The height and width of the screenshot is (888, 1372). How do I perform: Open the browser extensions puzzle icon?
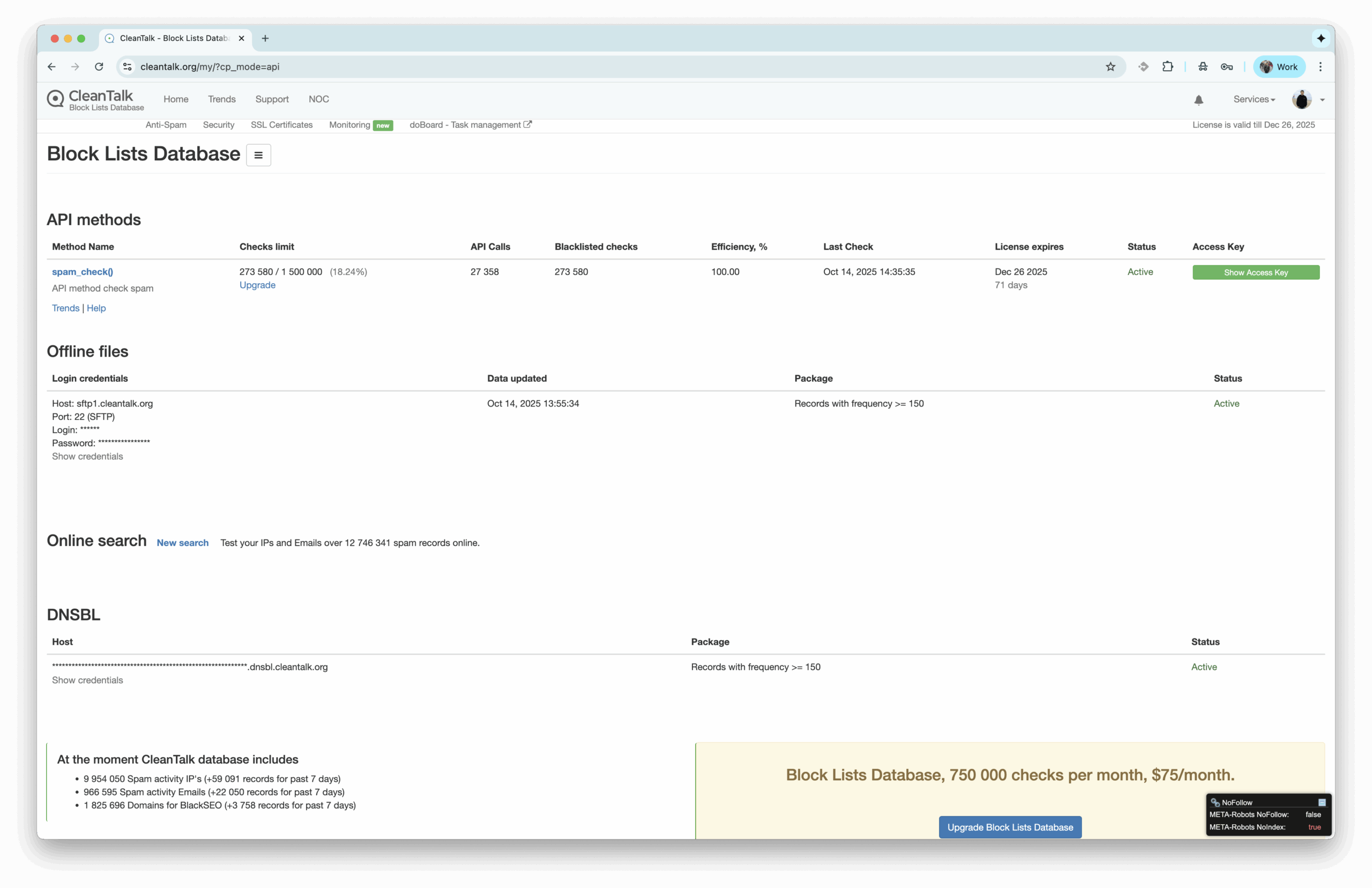[x=1167, y=67]
